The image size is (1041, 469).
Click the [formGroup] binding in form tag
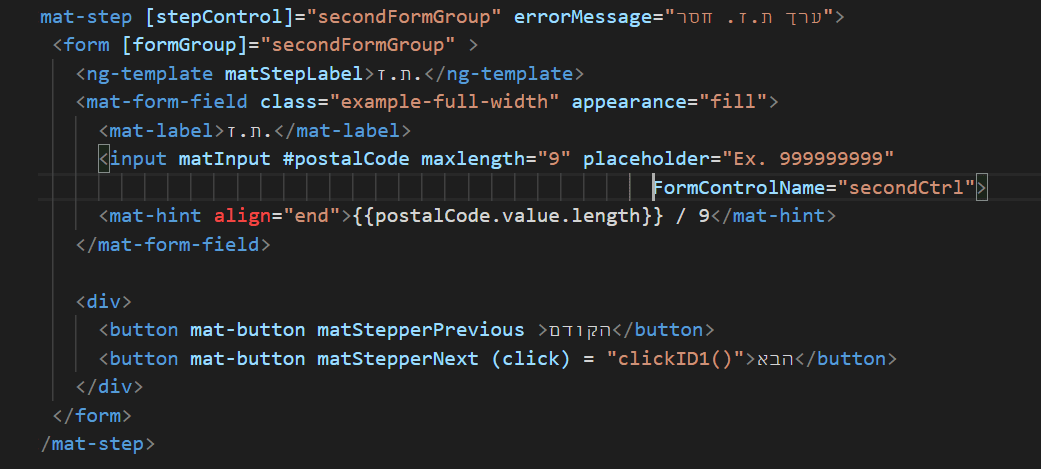(x=159, y=46)
